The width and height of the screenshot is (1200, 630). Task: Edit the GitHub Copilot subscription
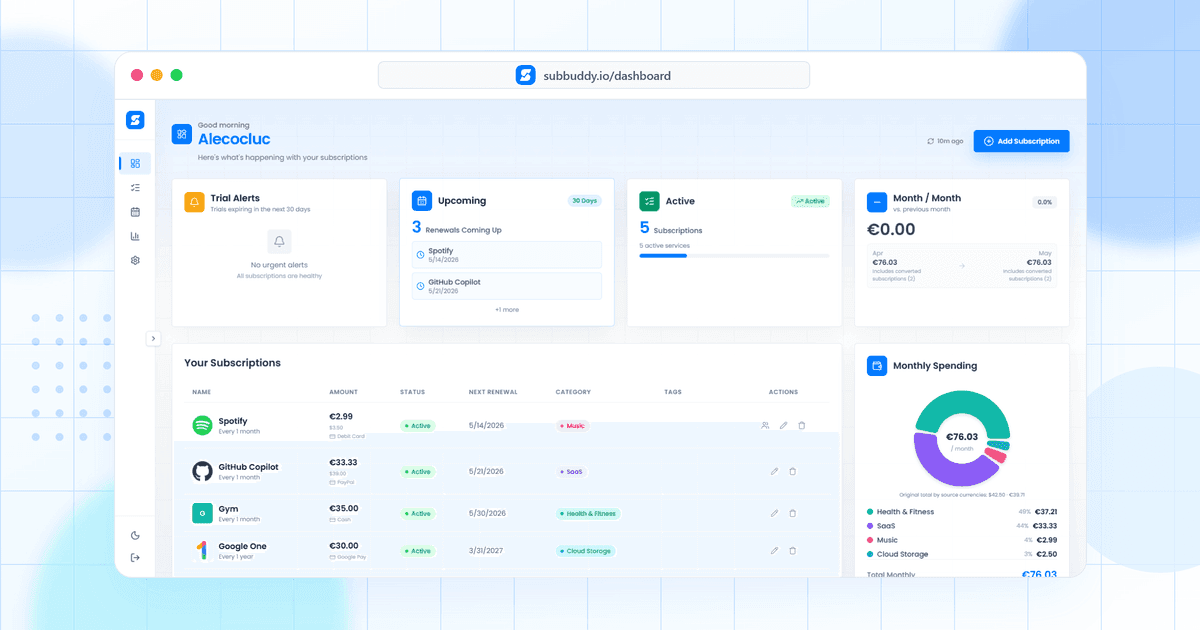(x=774, y=471)
